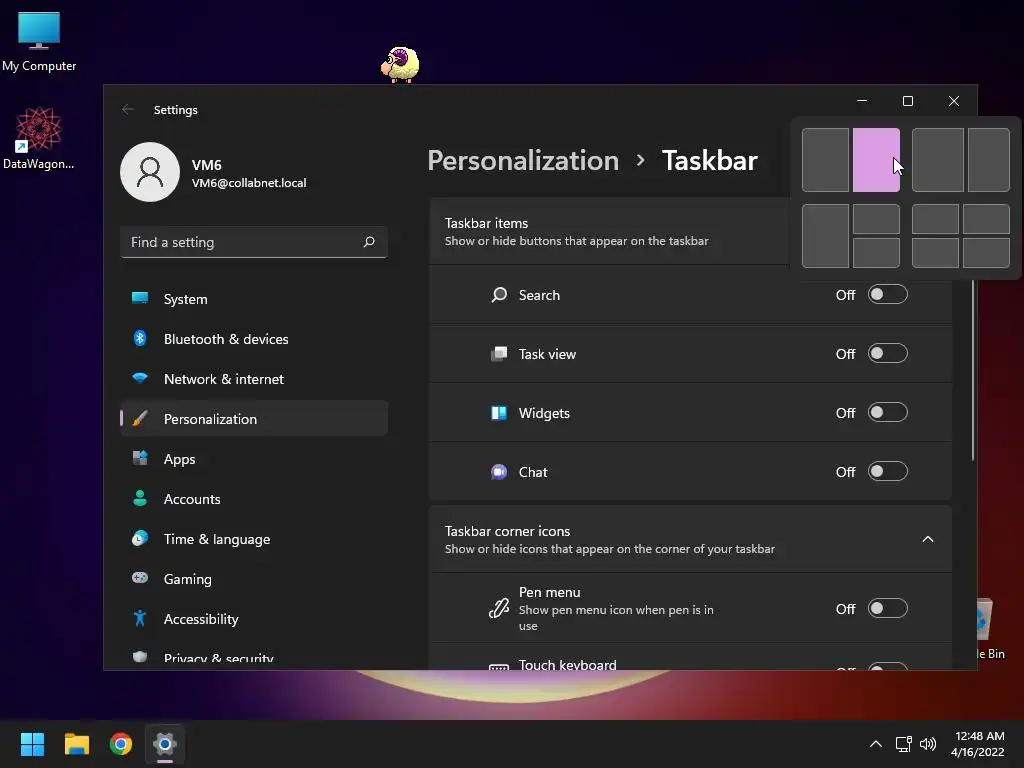1024x768 pixels.
Task: Open the clock and date in taskbar
Action: [978, 744]
